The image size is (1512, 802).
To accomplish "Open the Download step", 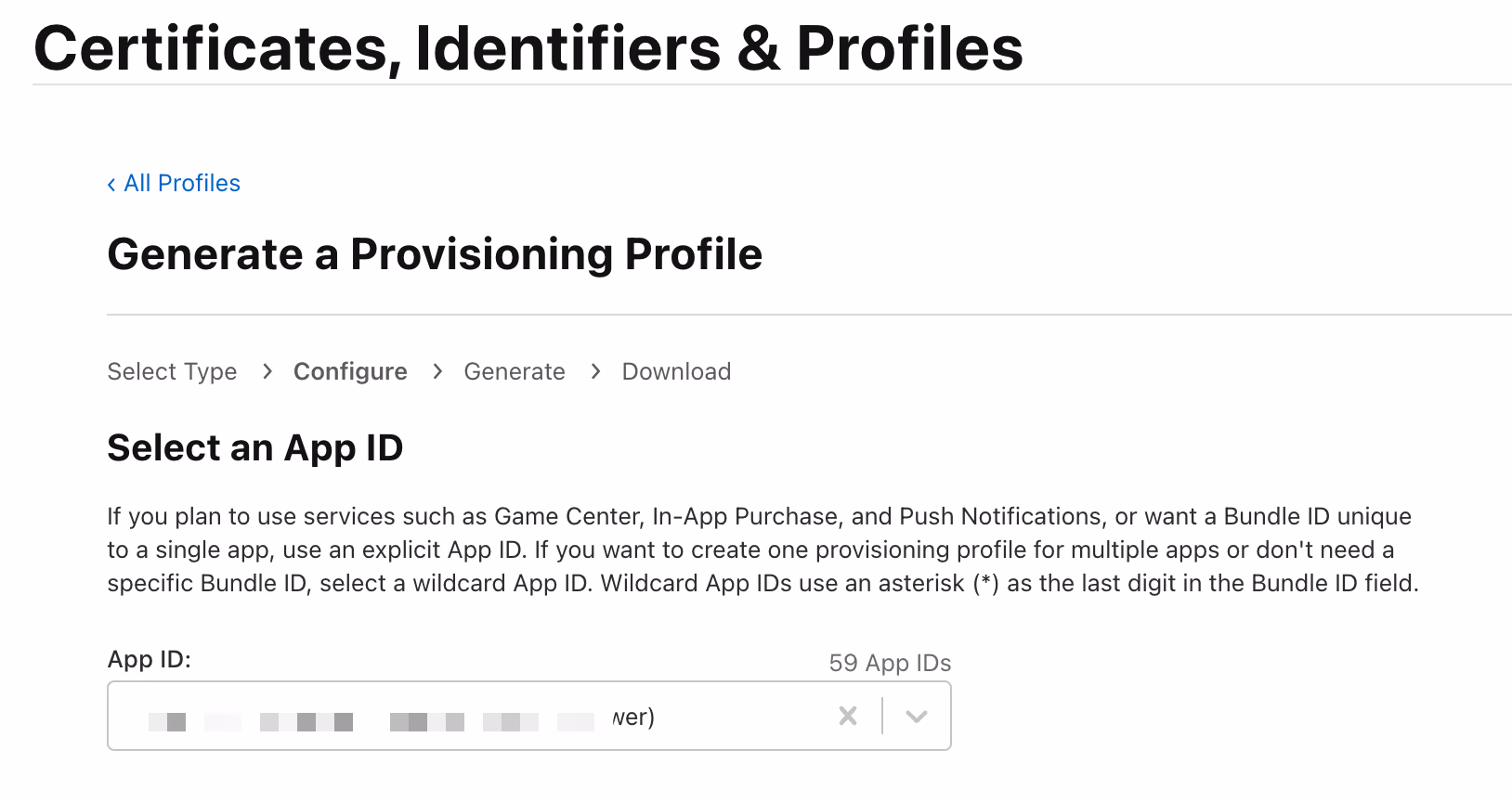I will point(676,372).
